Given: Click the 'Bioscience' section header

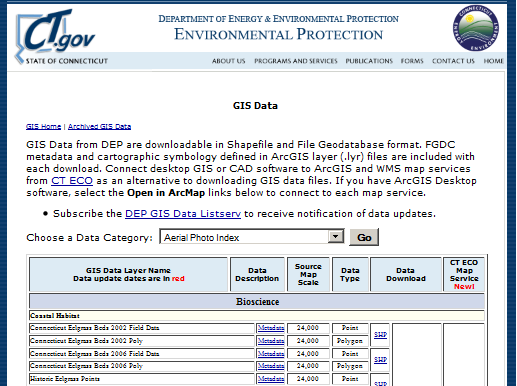Looking at the screenshot, I should 257,302.
